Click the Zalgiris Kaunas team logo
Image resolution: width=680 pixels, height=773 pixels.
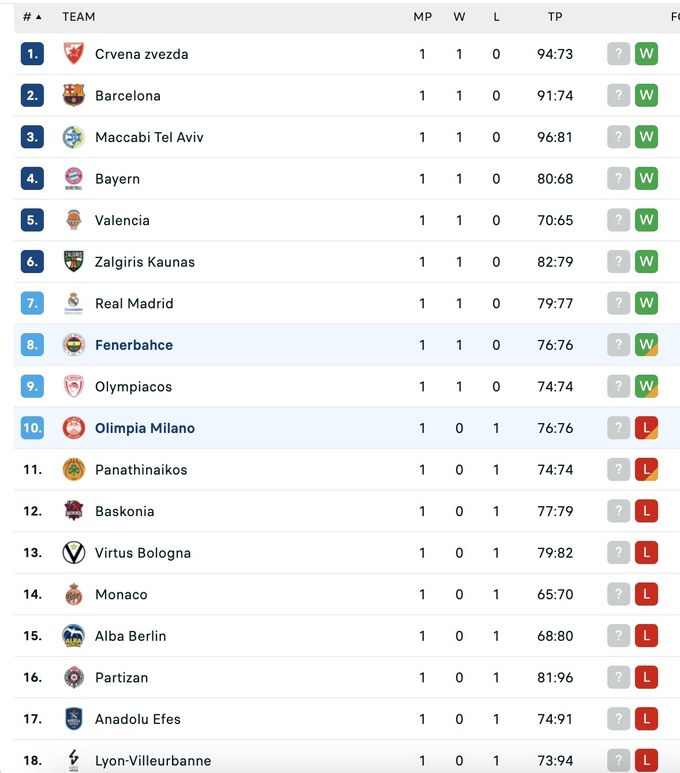point(74,262)
